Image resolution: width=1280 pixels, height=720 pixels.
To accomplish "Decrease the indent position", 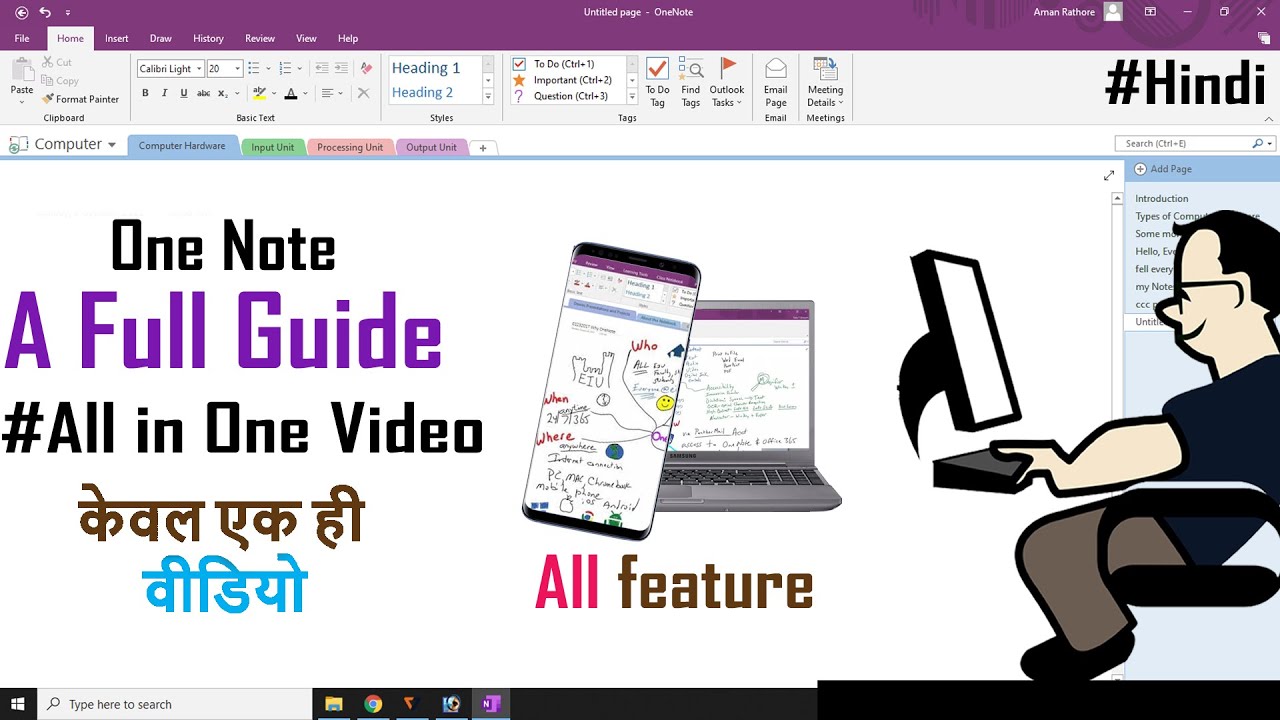I will pos(321,68).
